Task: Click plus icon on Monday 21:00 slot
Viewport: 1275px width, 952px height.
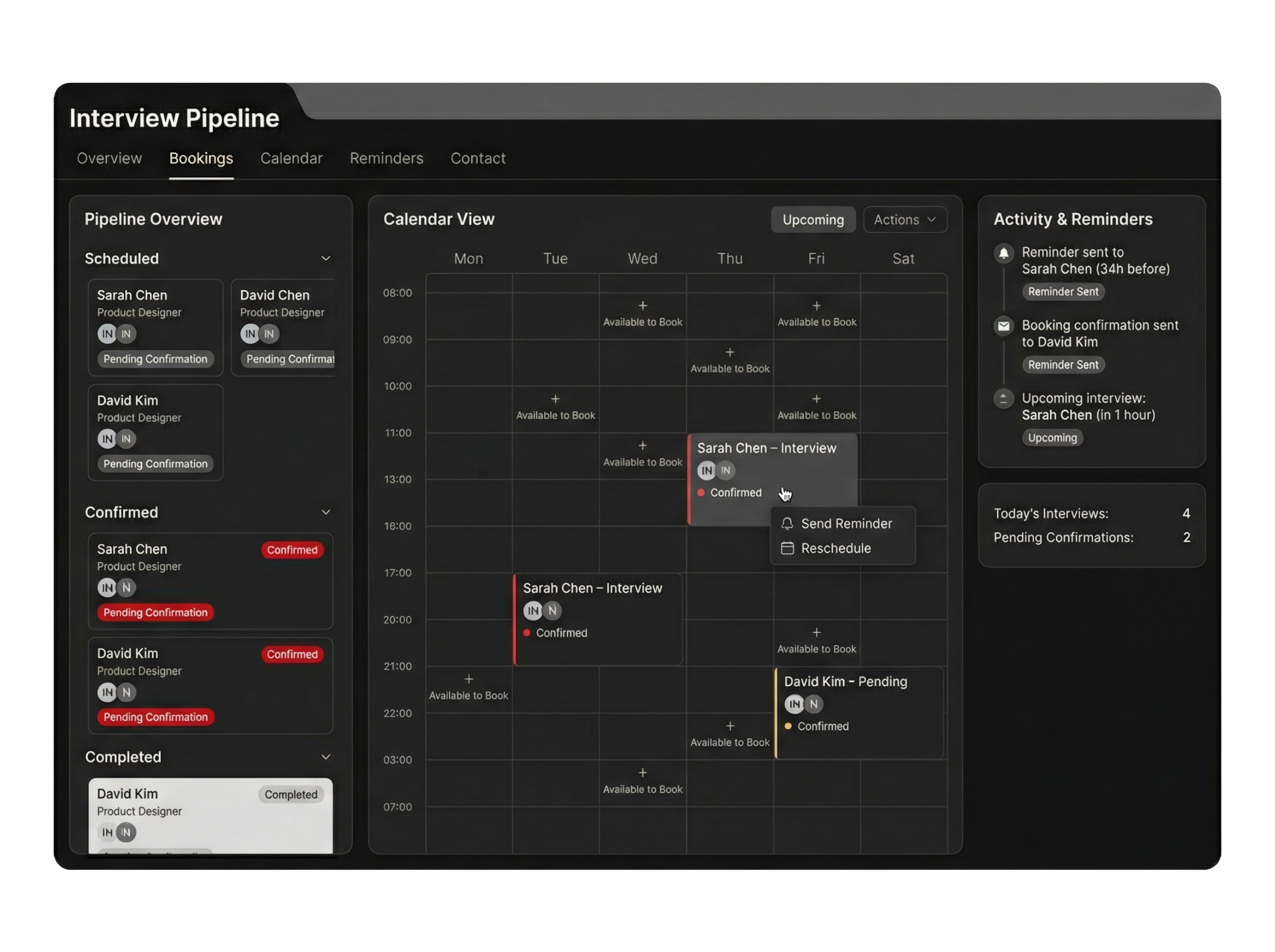Action: tap(469, 679)
